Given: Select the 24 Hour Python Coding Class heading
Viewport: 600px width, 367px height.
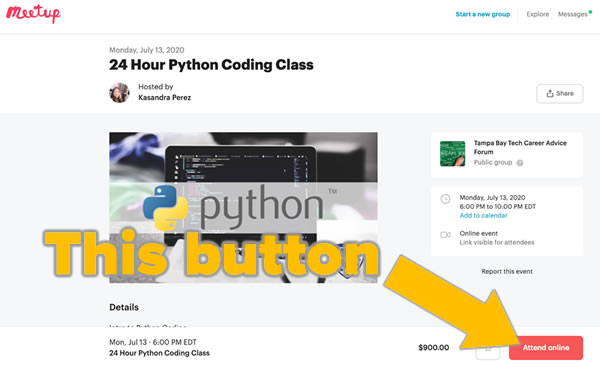Looking at the screenshot, I should (211, 65).
